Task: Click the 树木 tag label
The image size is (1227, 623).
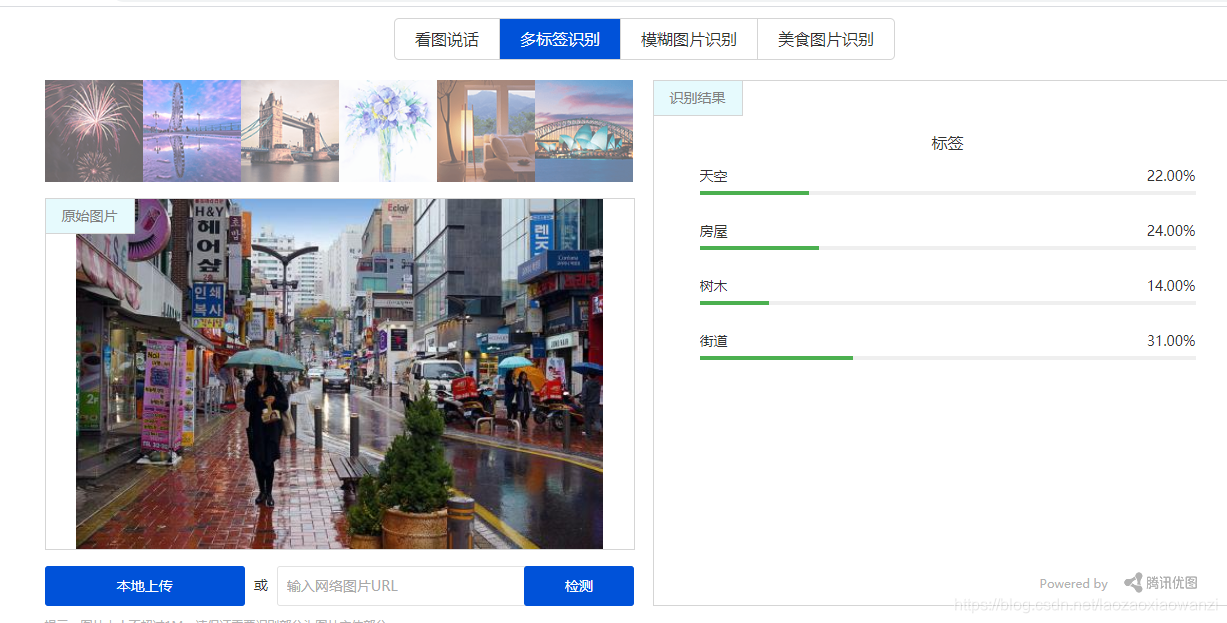Action: (714, 286)
